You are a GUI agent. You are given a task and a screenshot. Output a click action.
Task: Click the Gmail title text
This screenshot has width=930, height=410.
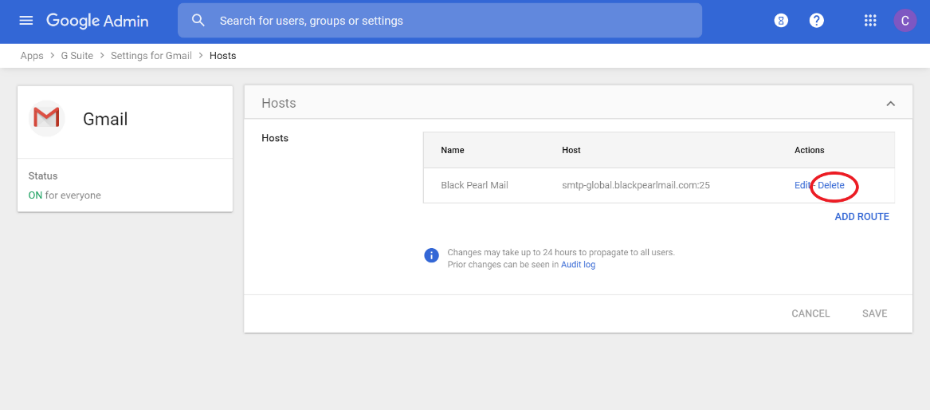[x=106, y=119]
